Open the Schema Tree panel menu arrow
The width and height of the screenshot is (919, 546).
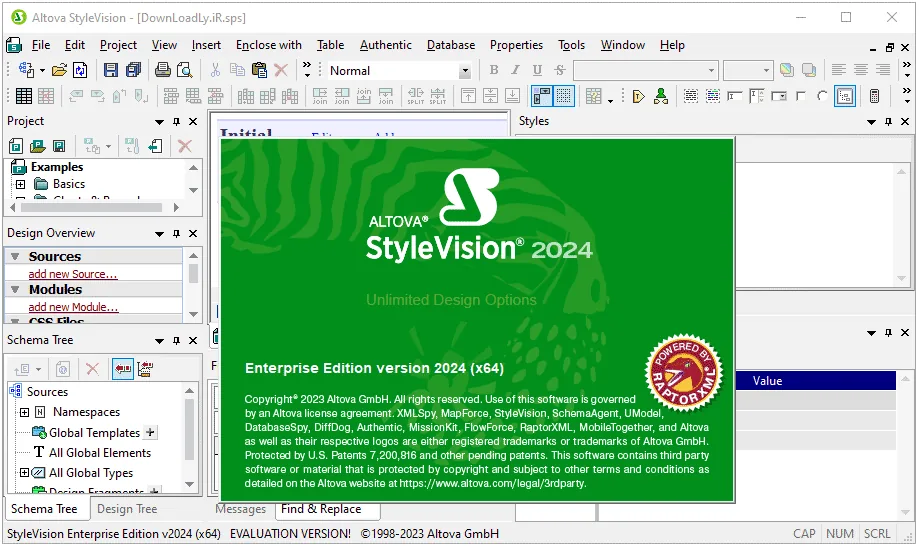point(159,340)
